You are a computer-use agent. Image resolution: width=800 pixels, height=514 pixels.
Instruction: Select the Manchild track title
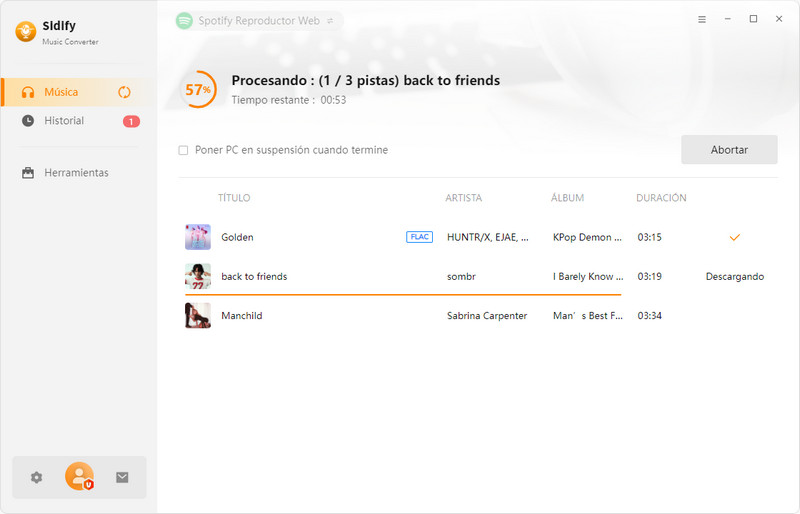click(x=242, y=316)
